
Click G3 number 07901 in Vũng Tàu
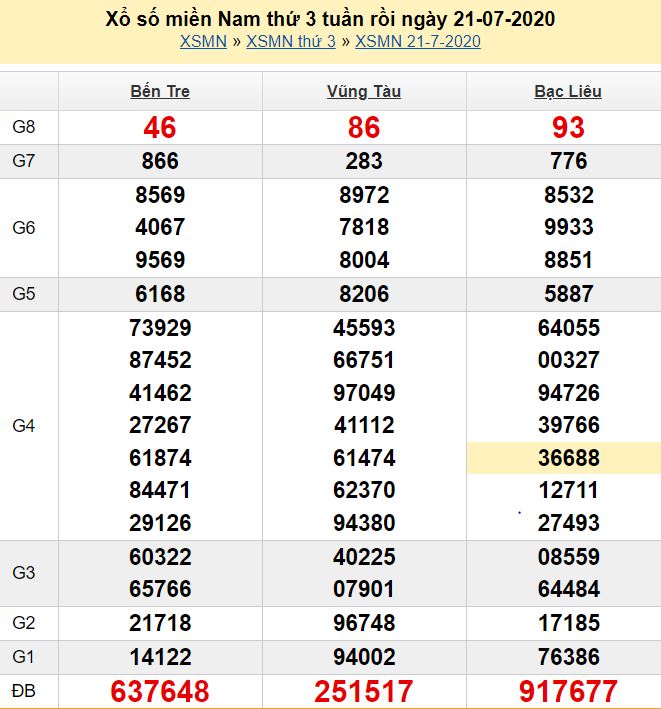click(364, 589)
